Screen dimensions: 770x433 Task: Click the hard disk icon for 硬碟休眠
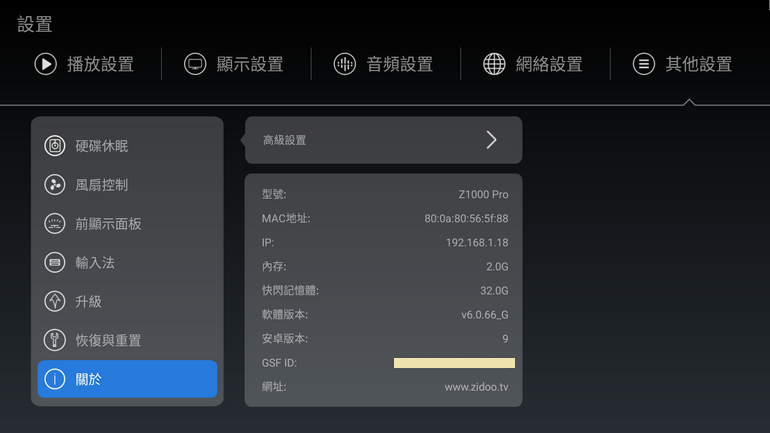point(55,146)
